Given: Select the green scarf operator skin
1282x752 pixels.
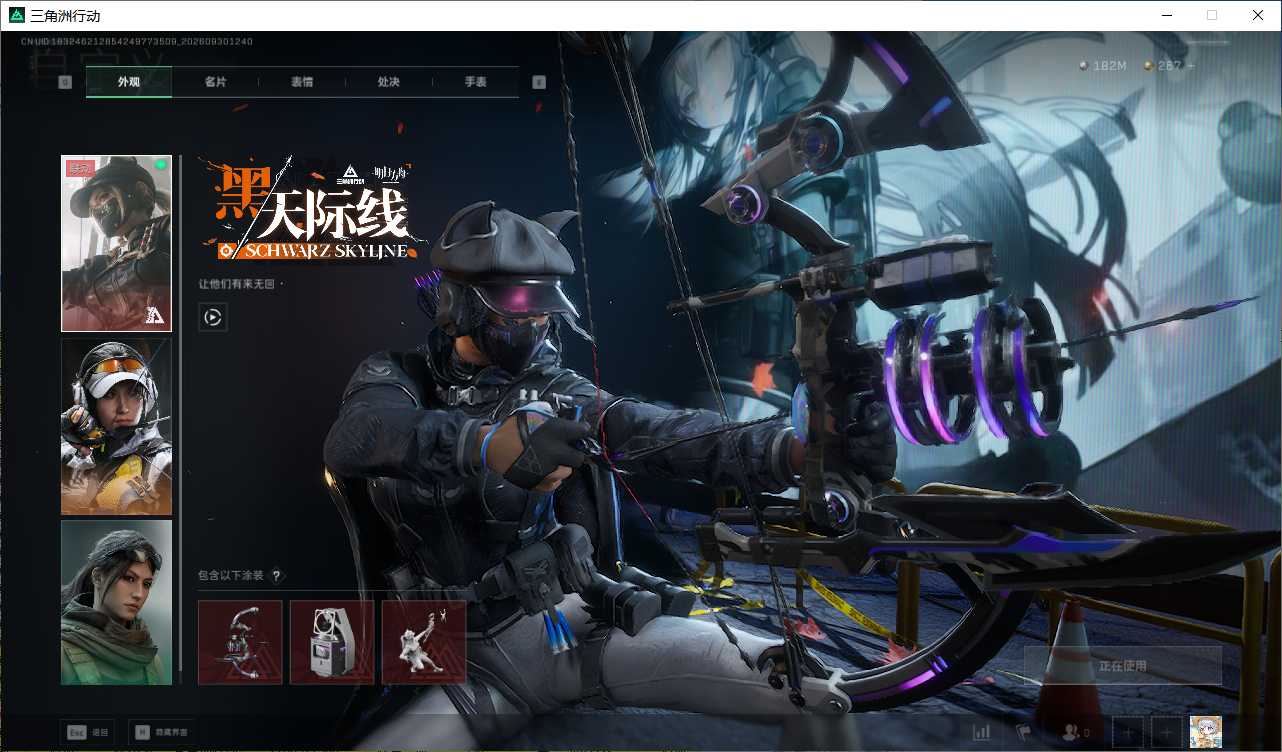Looking at the screenshot, I should click(116, 602).
